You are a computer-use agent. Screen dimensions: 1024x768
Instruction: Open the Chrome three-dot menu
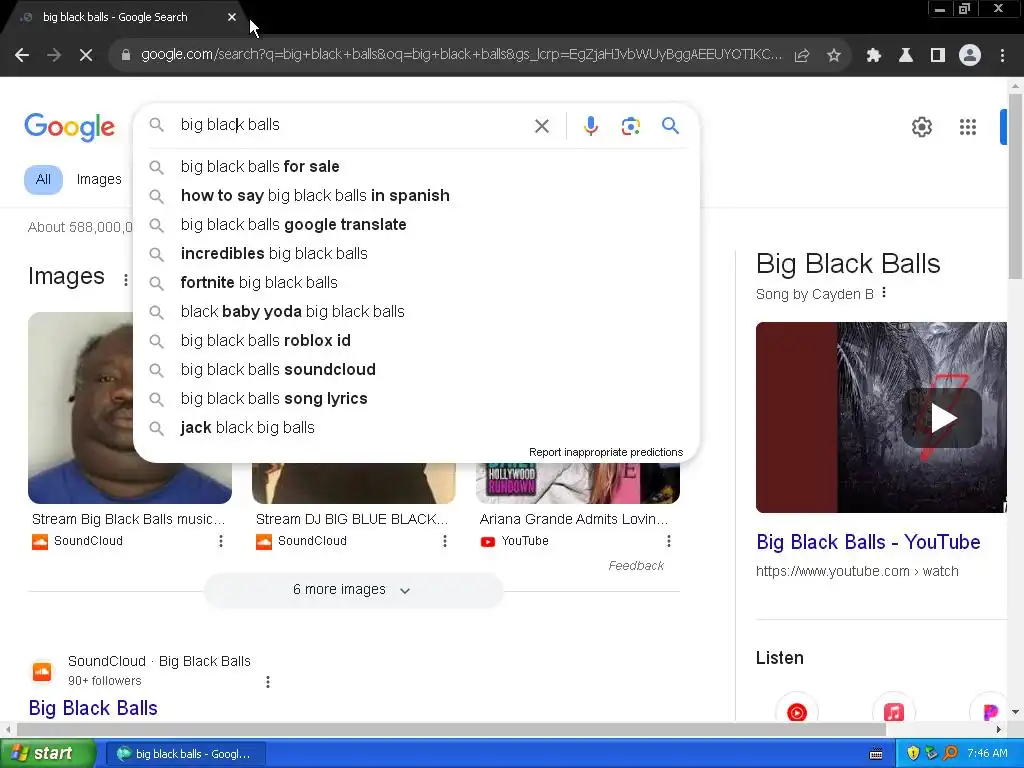click(x=1002, y=56)
